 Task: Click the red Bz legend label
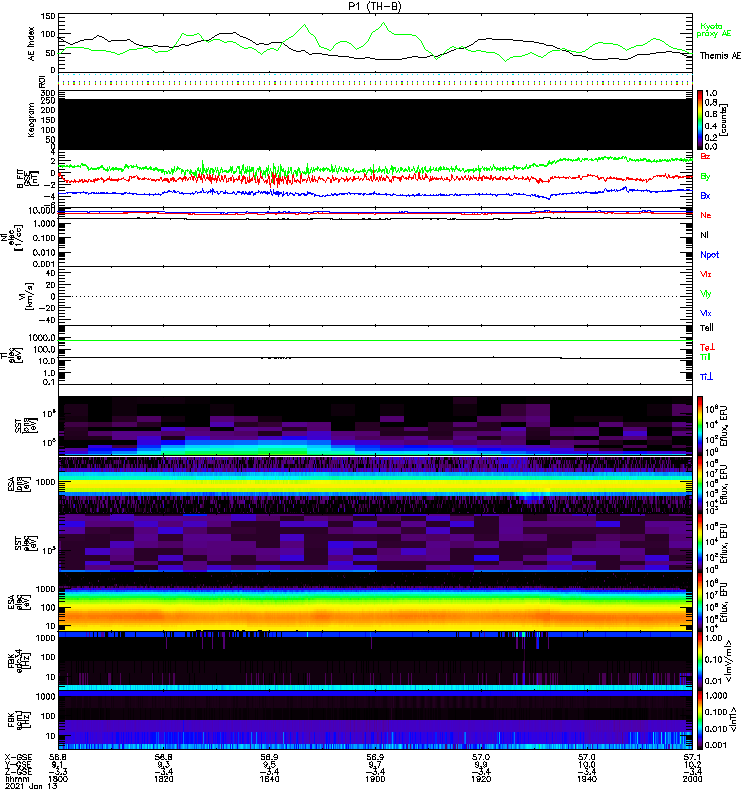705,156
